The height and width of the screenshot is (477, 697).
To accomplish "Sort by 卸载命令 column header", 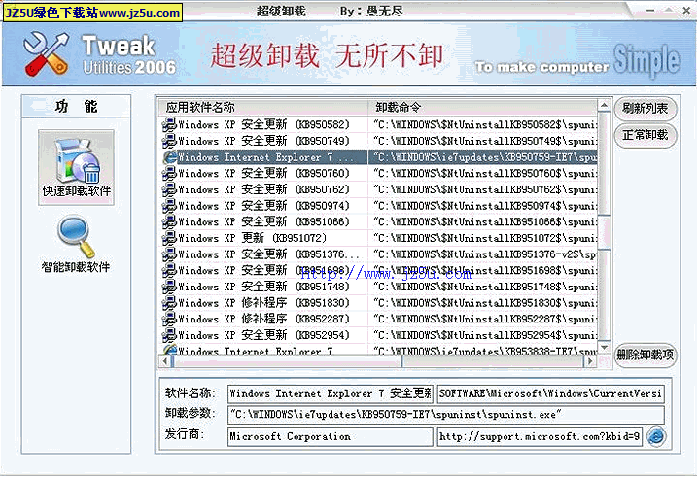I will [482, 107].
